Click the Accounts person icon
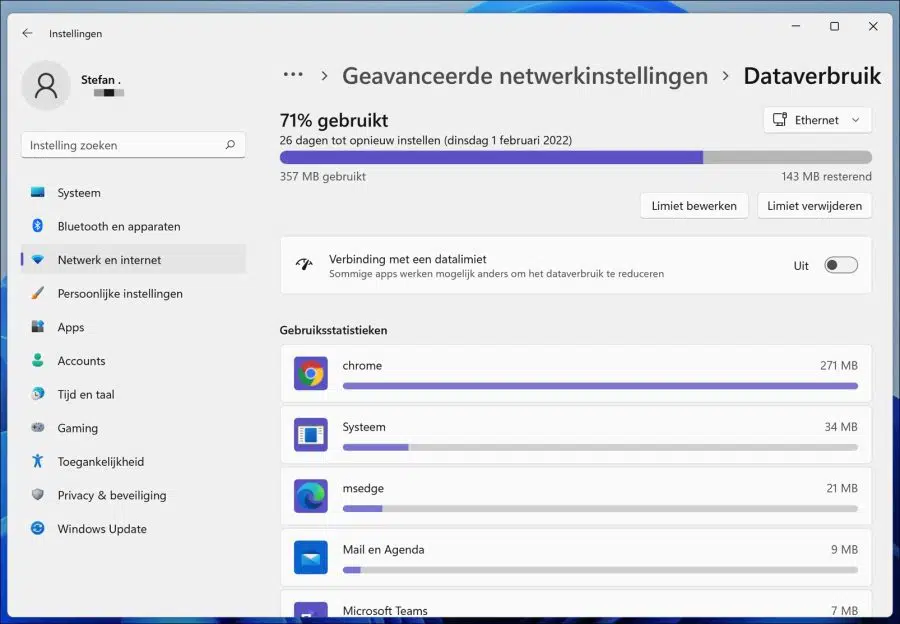 pyautogui.click(x=38, y=360)
